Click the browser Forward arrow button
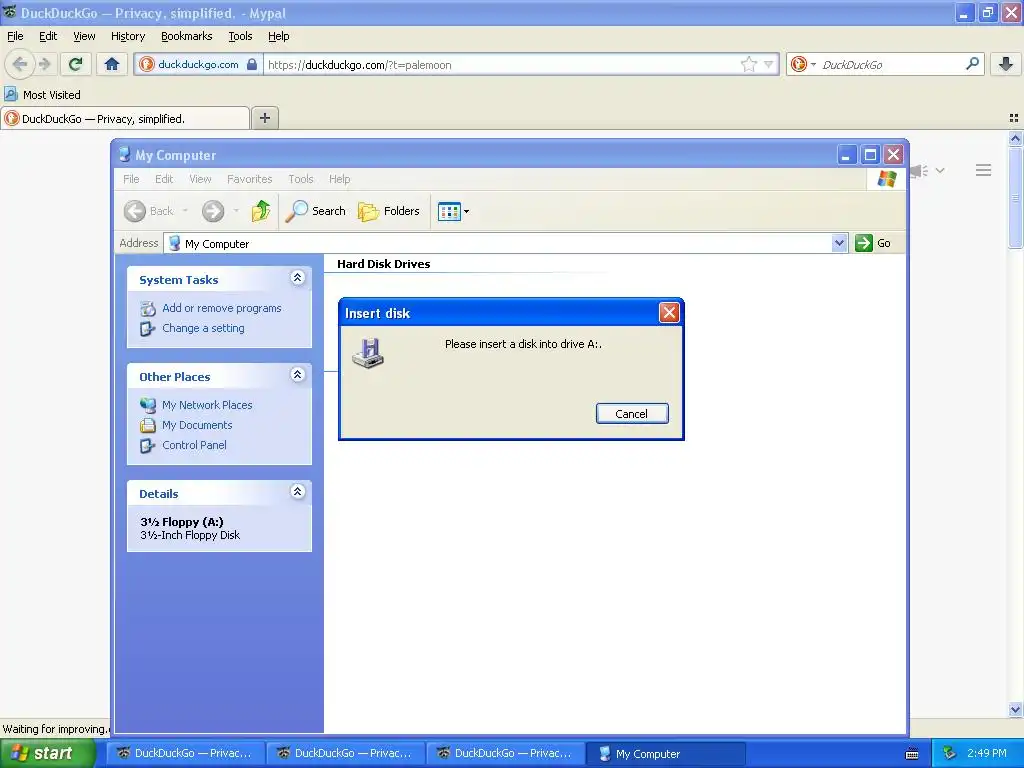This screenshot has height=768, width=1024. pos(44,64)
